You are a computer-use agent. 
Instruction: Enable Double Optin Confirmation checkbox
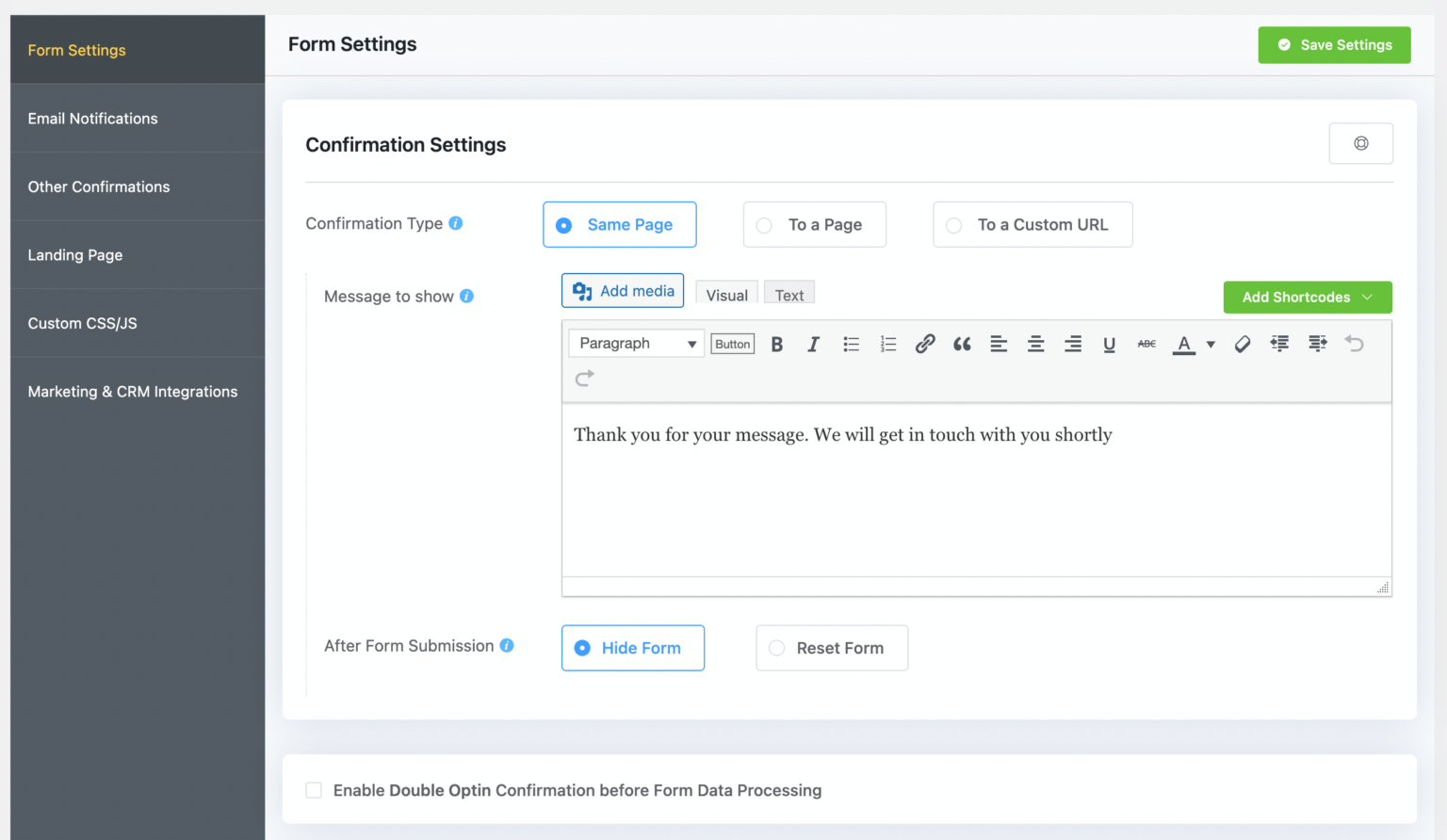point(314,790)
